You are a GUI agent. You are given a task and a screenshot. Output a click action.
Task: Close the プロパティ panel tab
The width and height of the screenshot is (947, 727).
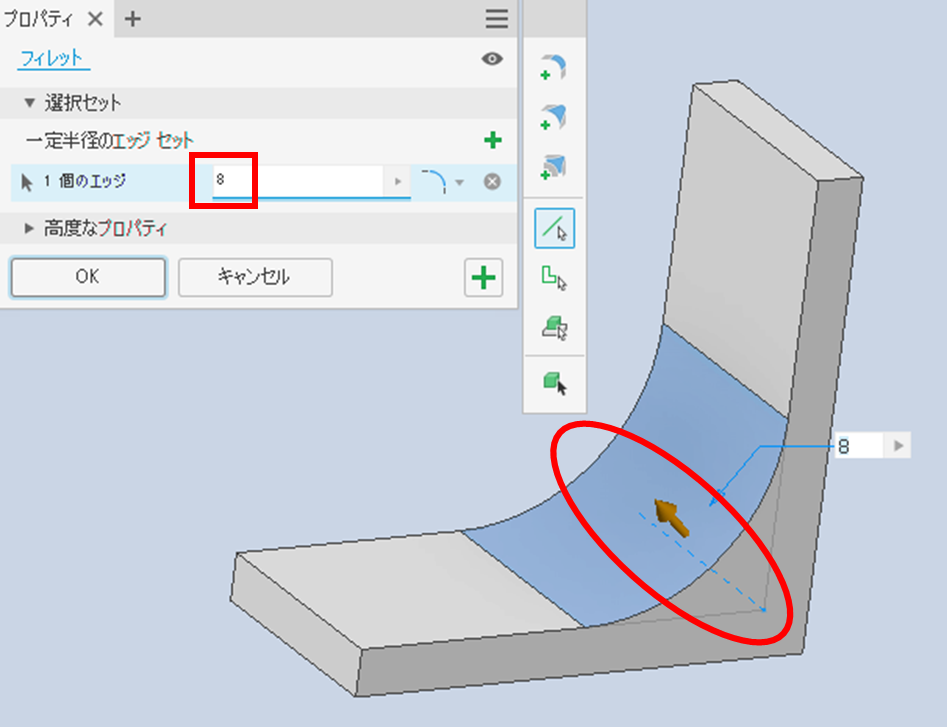[95, 19]
